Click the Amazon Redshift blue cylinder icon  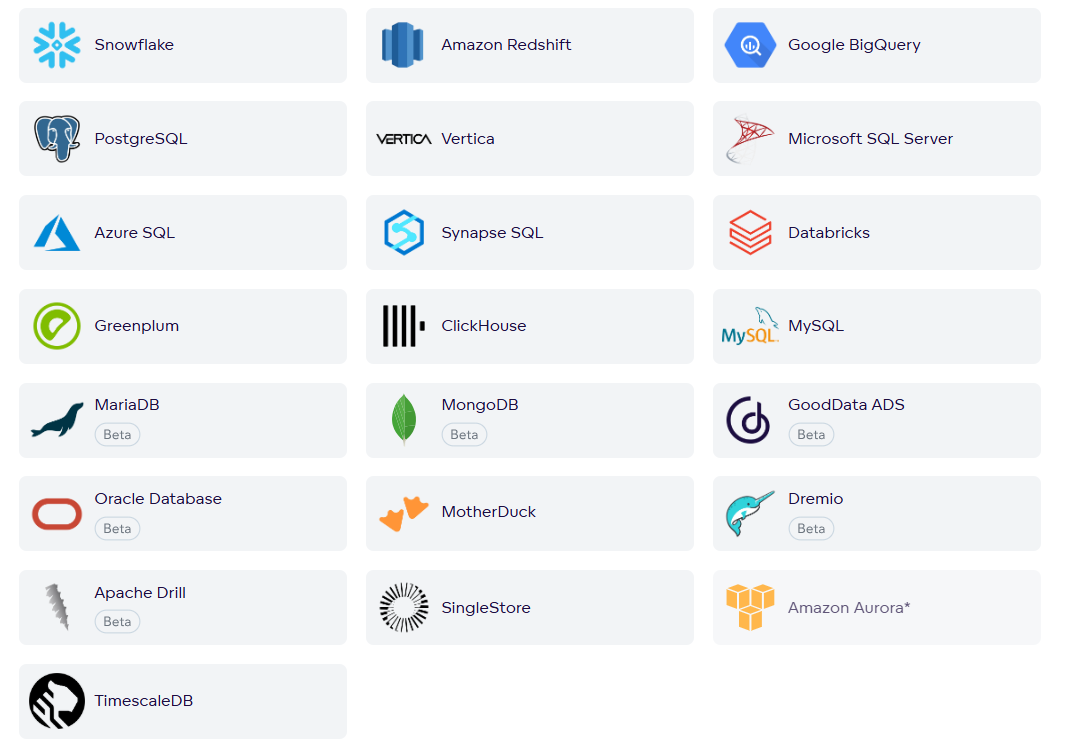(x=402, y=45)
